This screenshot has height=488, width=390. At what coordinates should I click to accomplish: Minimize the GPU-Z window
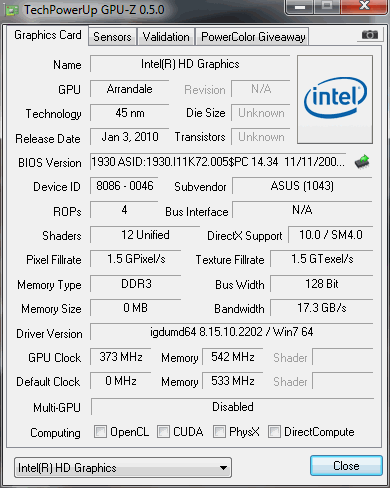[300, 7]
